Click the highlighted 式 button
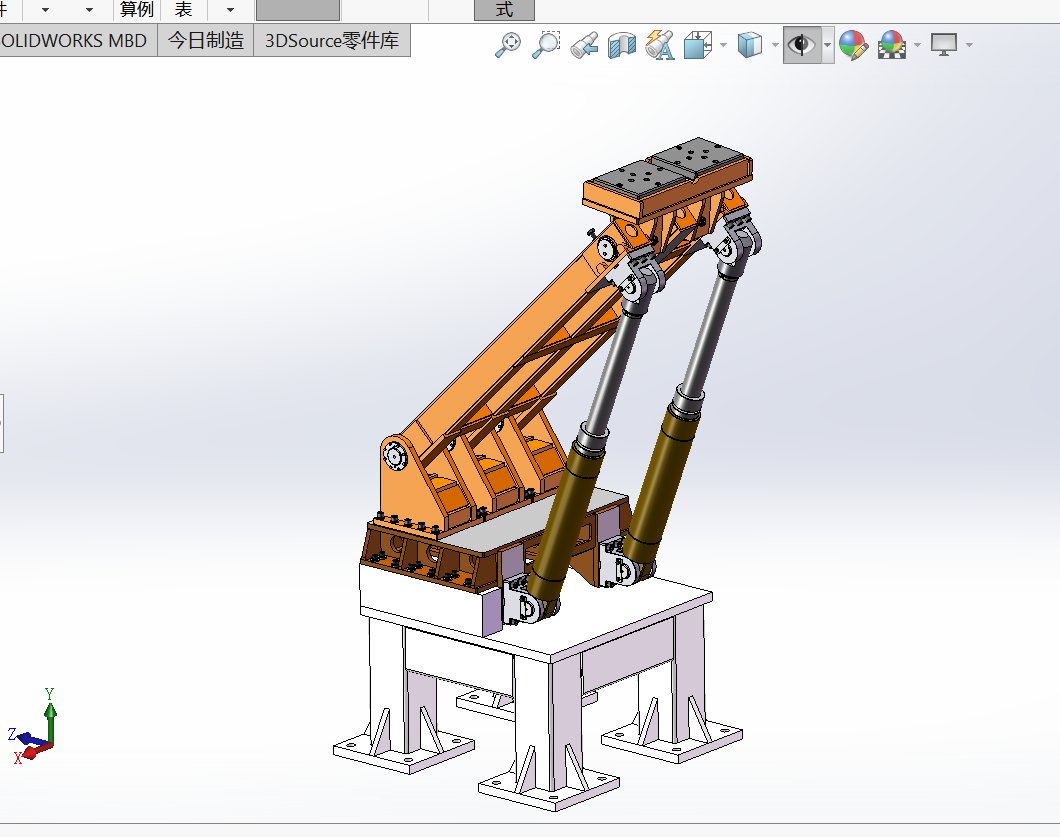 [x=504, y=9]
